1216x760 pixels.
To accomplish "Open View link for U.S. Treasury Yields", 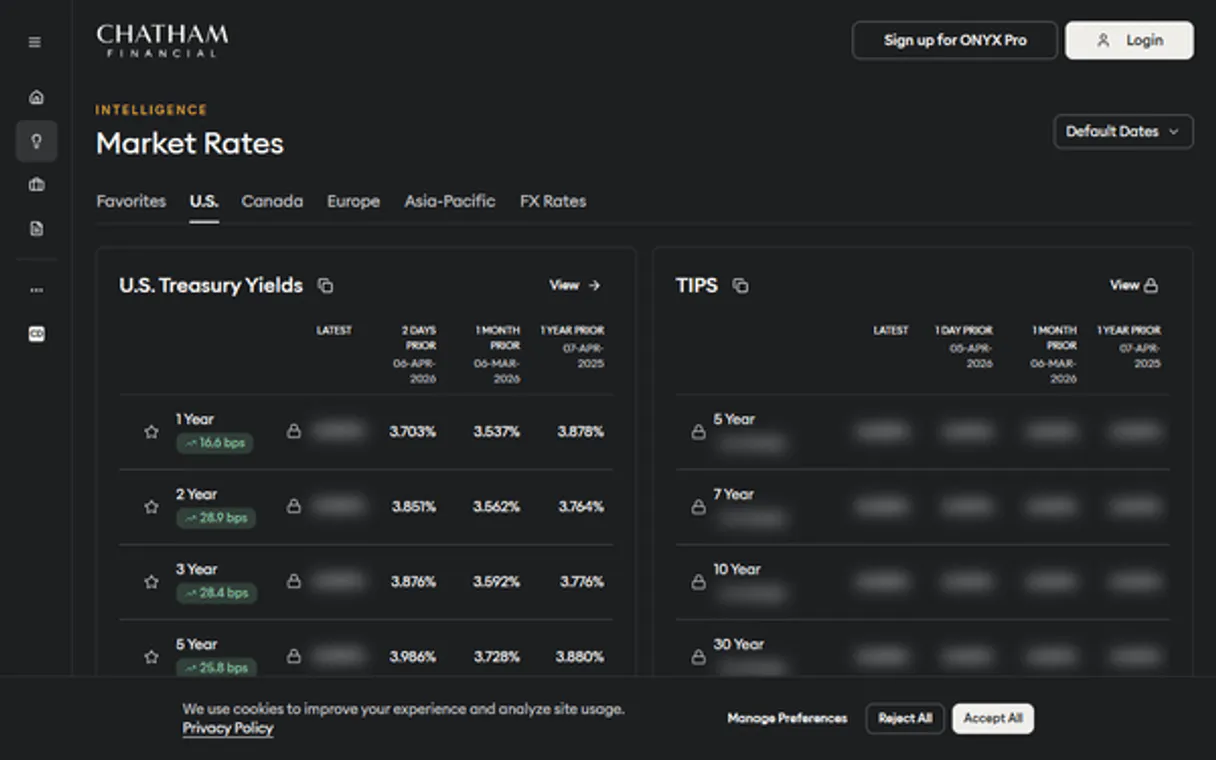I will 575,285.
